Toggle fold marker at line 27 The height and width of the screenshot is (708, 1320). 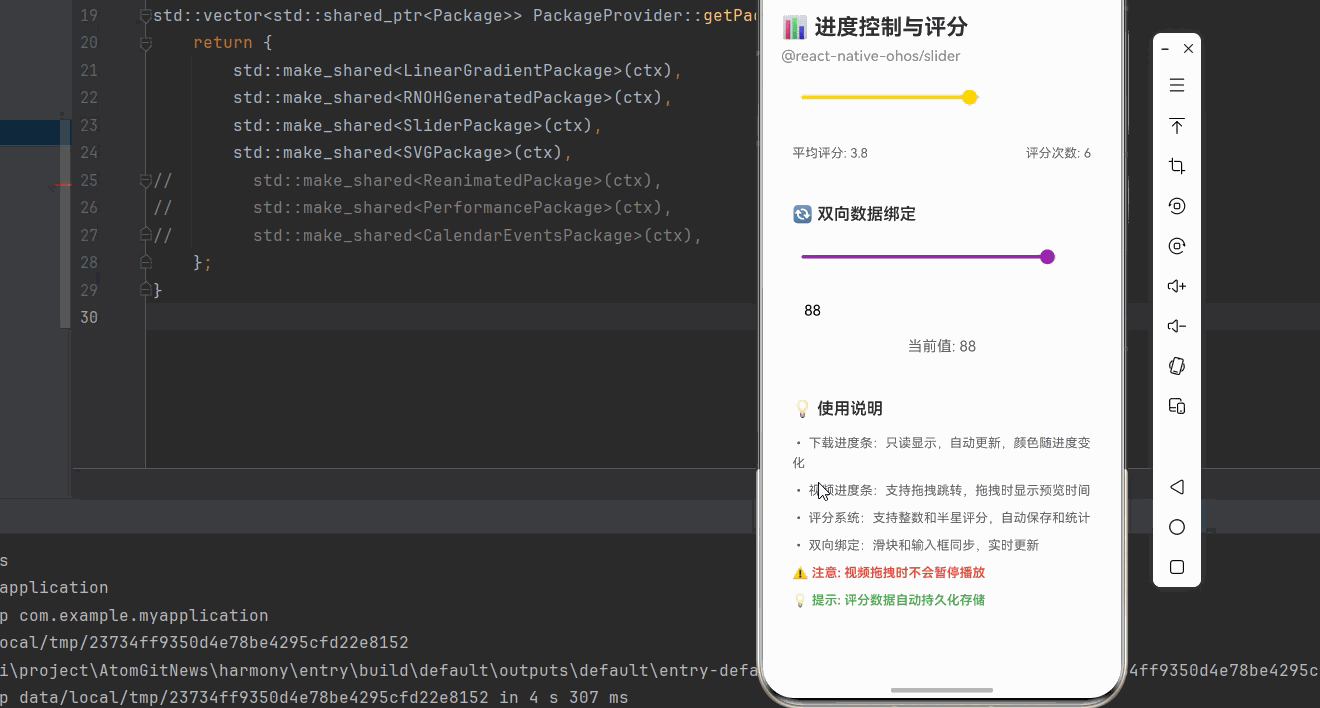[146, 235]
